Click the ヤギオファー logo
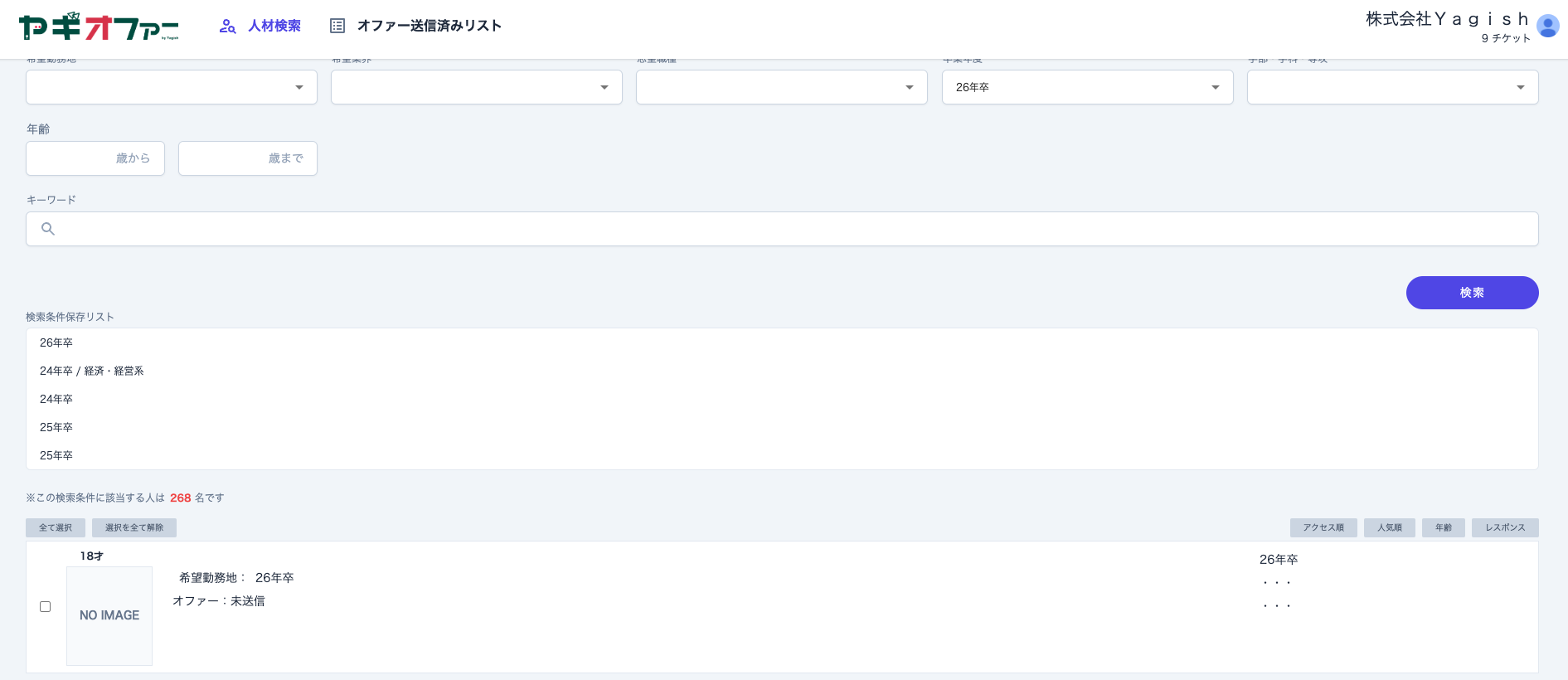This screenshot has width=1568, height=680. [x=99, y=27]
